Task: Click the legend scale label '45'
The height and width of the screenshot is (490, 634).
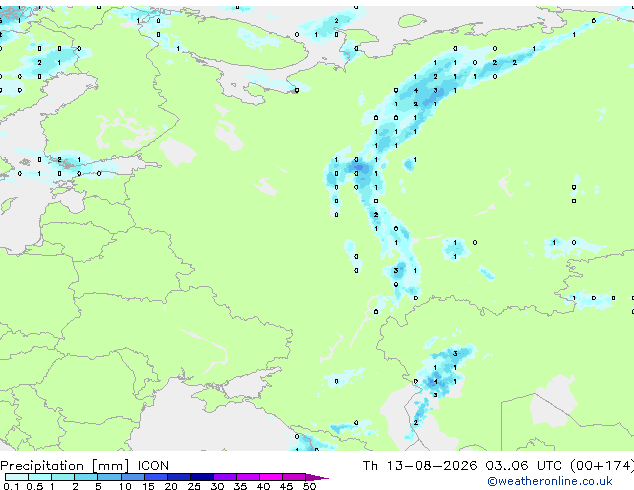Action: 287,486
